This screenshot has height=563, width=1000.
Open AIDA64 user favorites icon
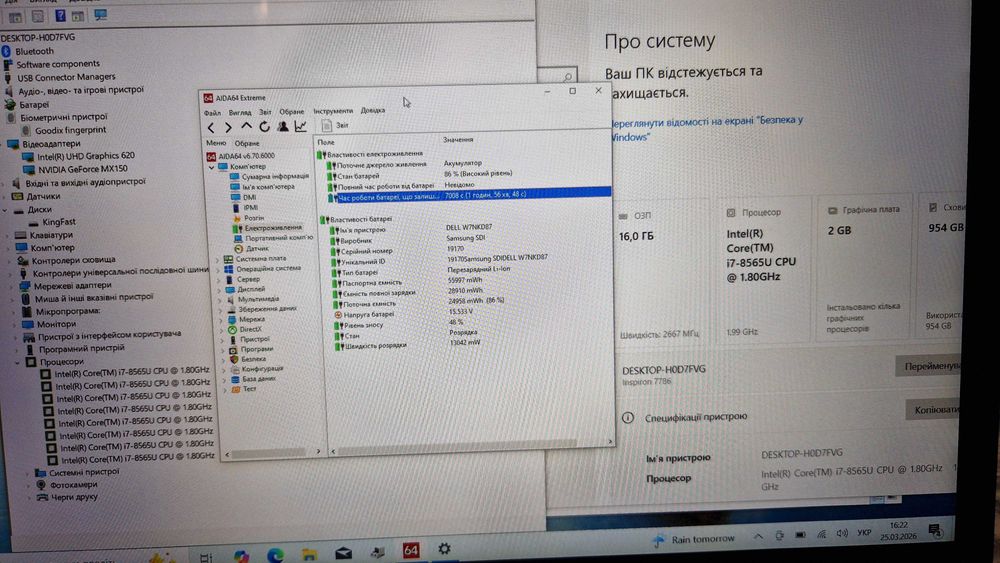283,126
